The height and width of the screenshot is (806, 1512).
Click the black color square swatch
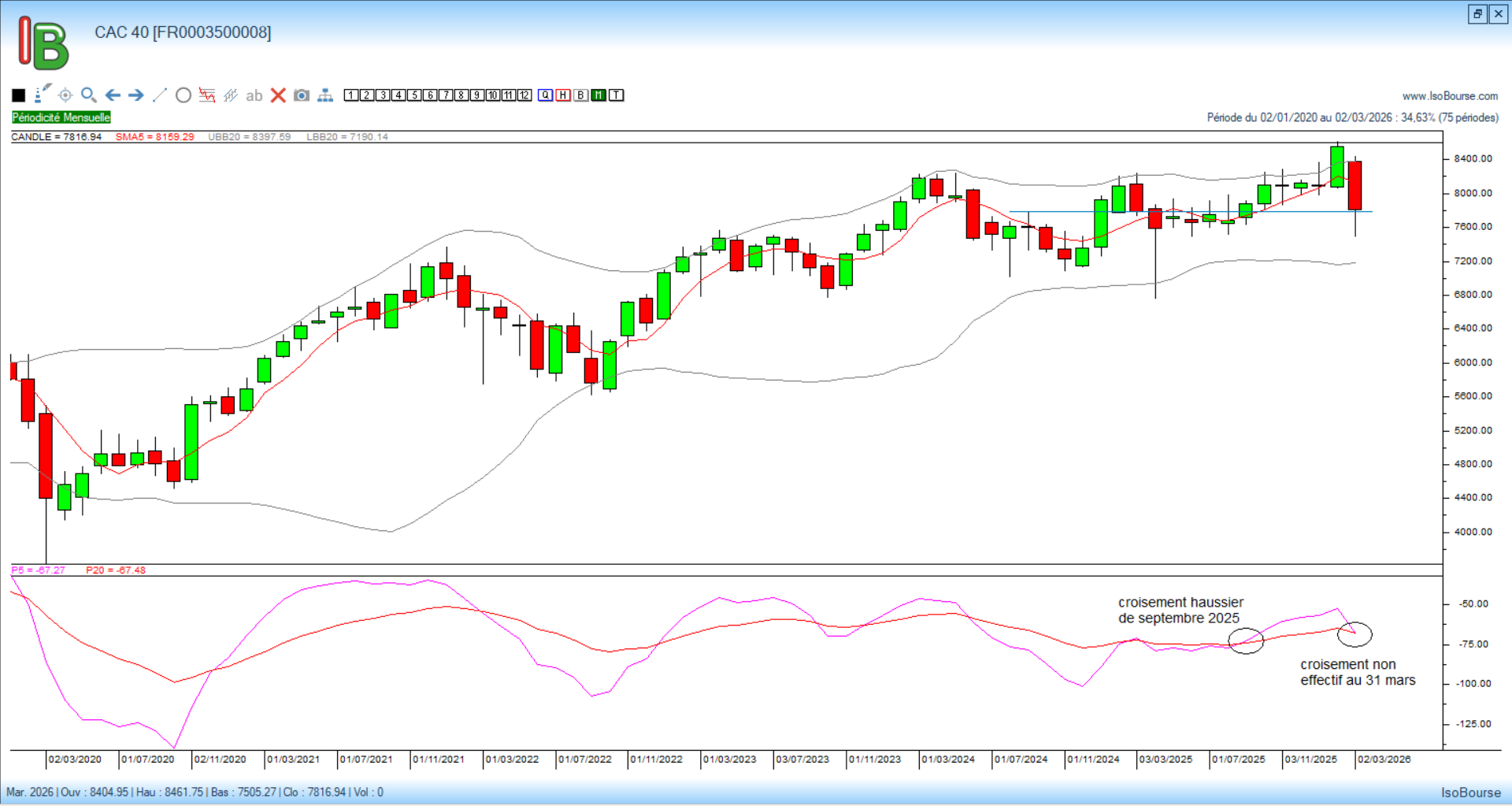pos(19,95)
